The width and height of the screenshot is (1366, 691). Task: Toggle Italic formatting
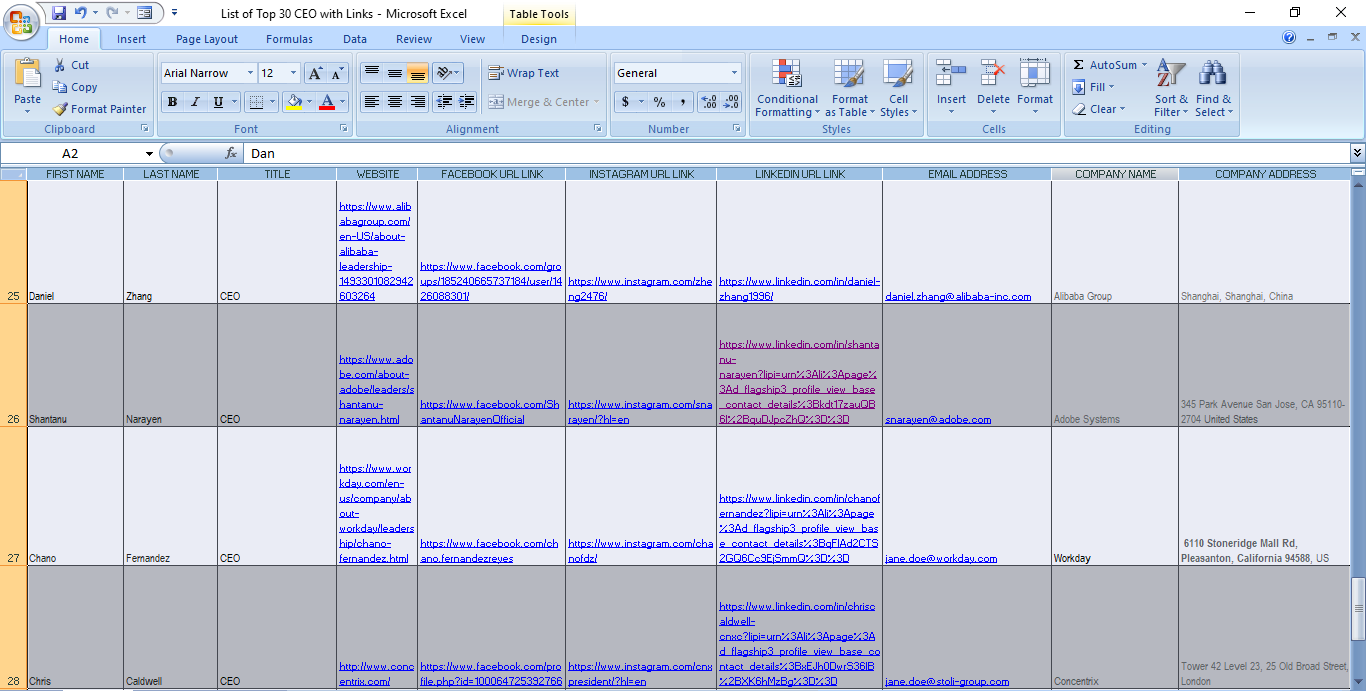pos(195,102)
